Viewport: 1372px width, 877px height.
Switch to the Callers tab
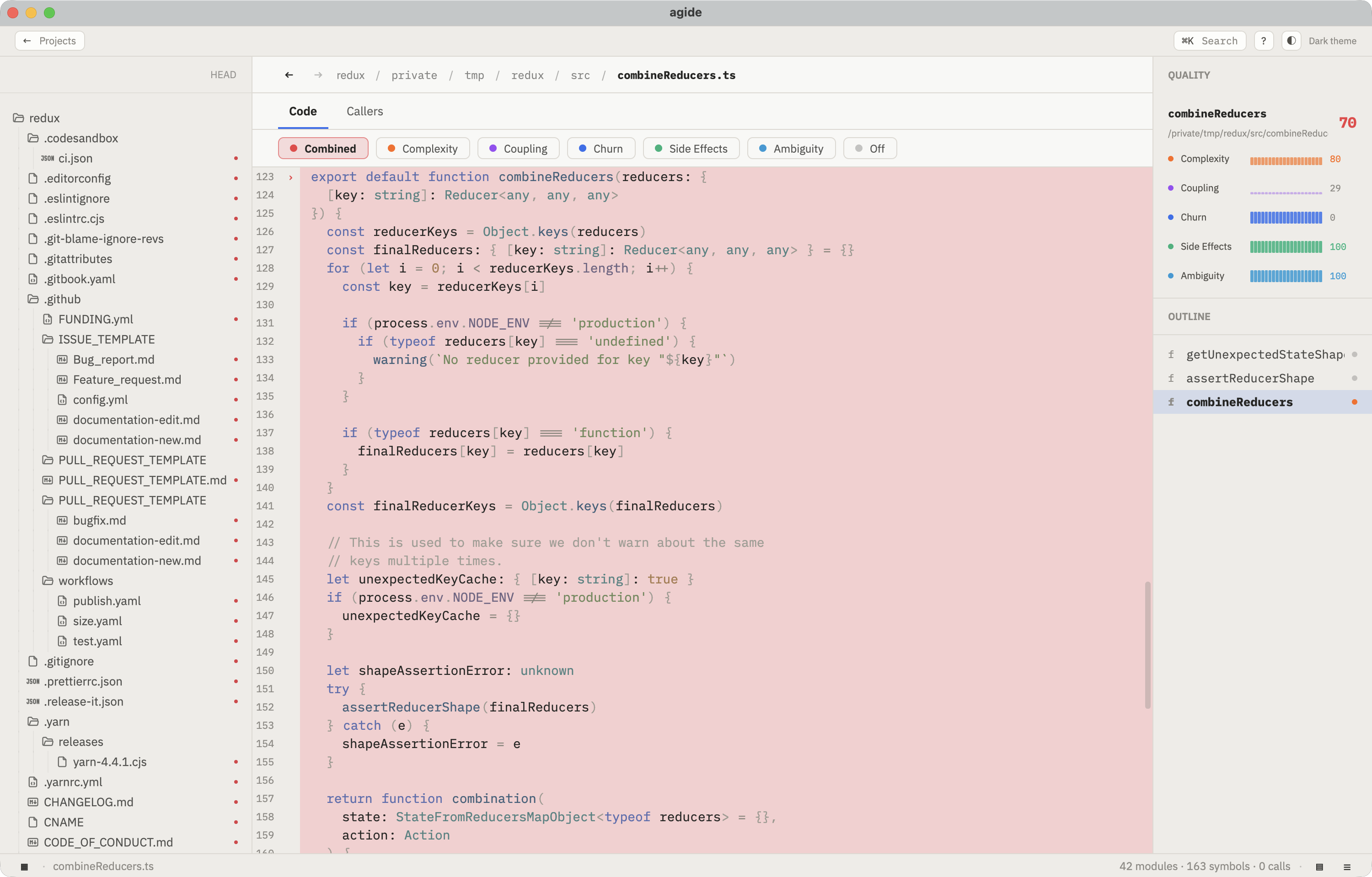[364, 111]
